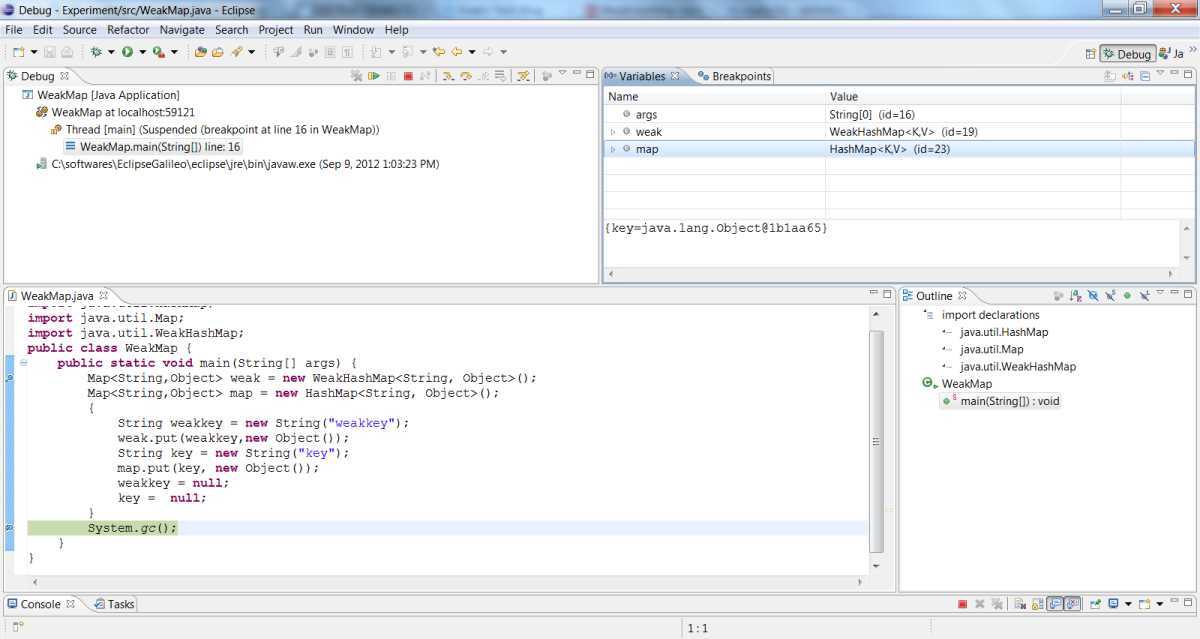Click the green Run toolbar icon
This screenshot has height=639, width=1200.
point(127,52)
